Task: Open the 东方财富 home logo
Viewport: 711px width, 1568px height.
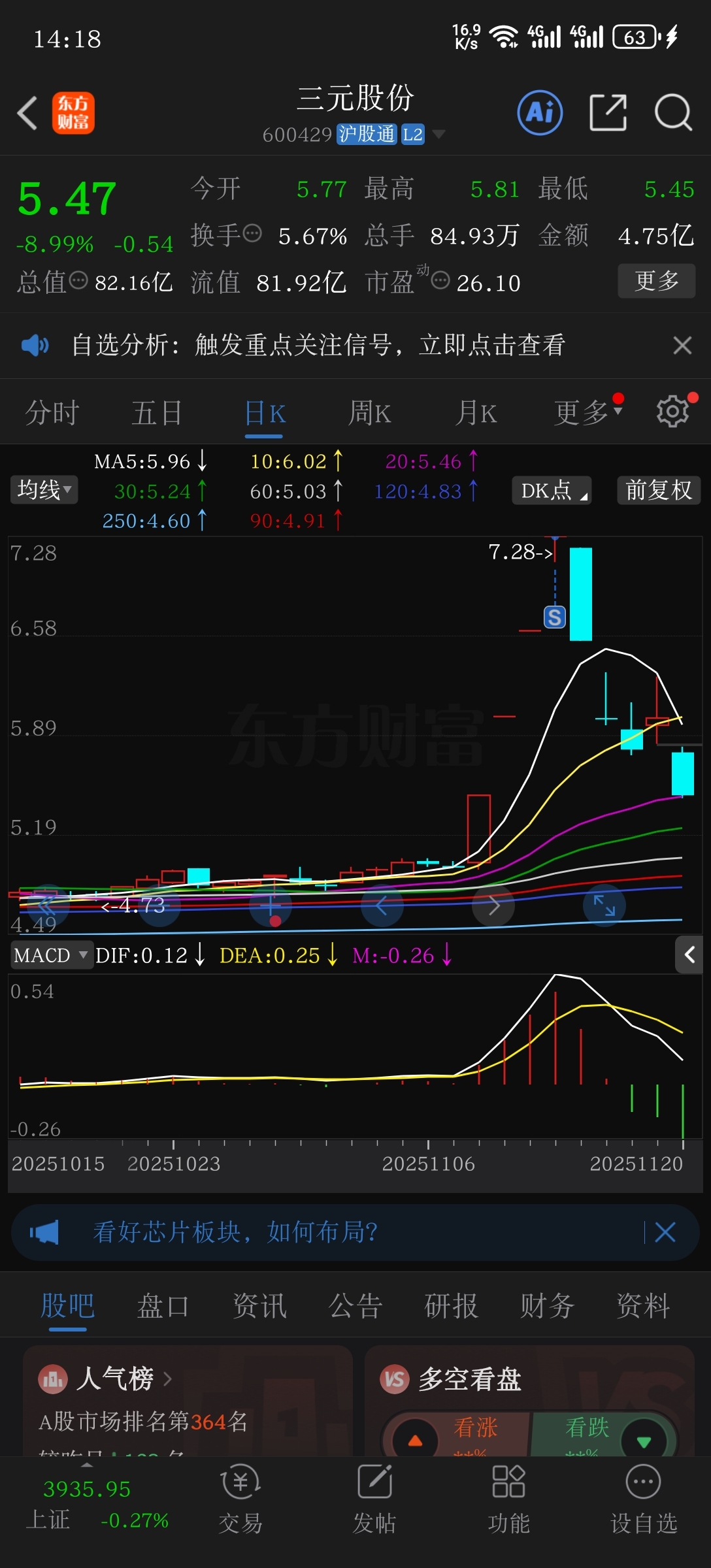Action: click(x=73, y=113)
